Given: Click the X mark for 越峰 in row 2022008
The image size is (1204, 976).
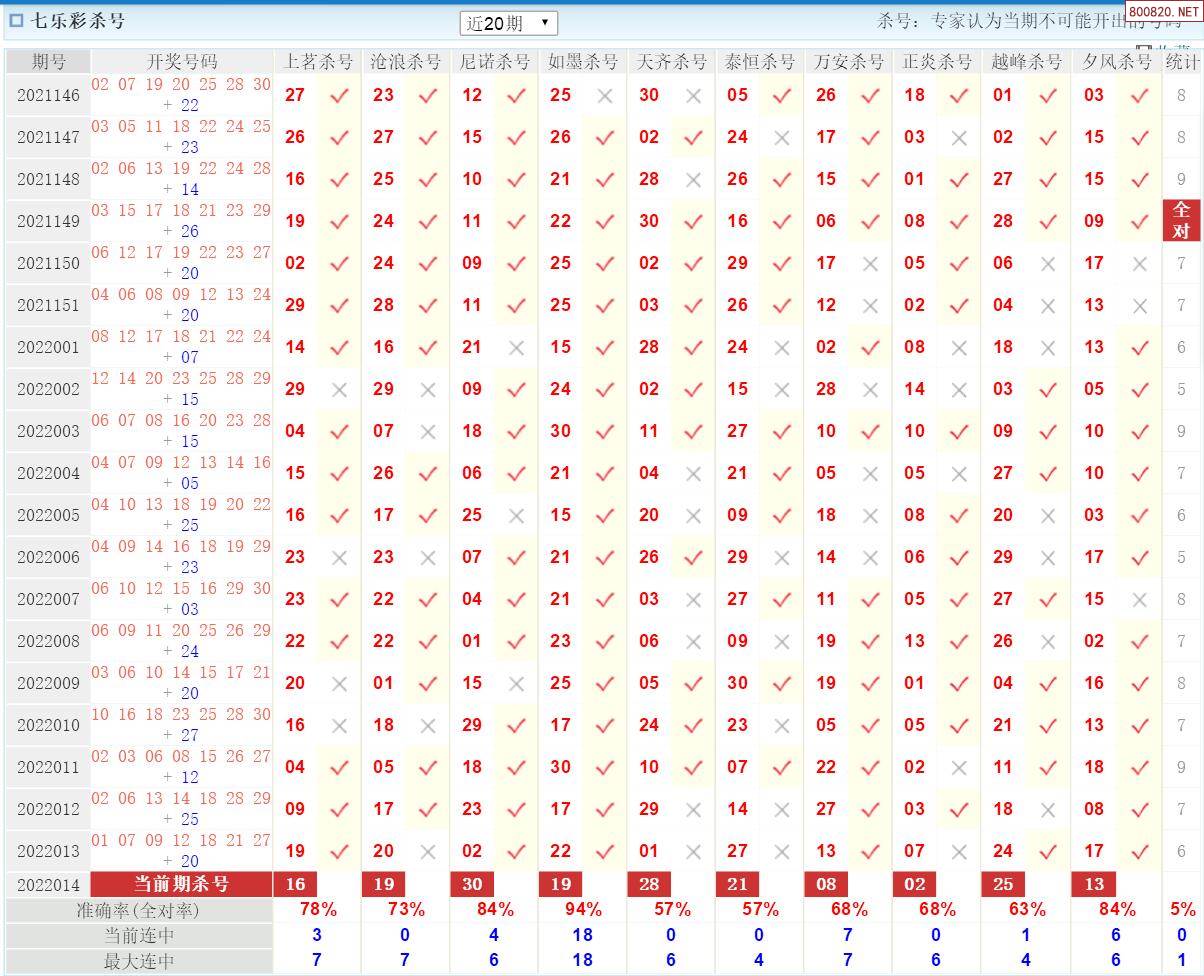Looking at the screenshot, I should (x=1048, y=642).
